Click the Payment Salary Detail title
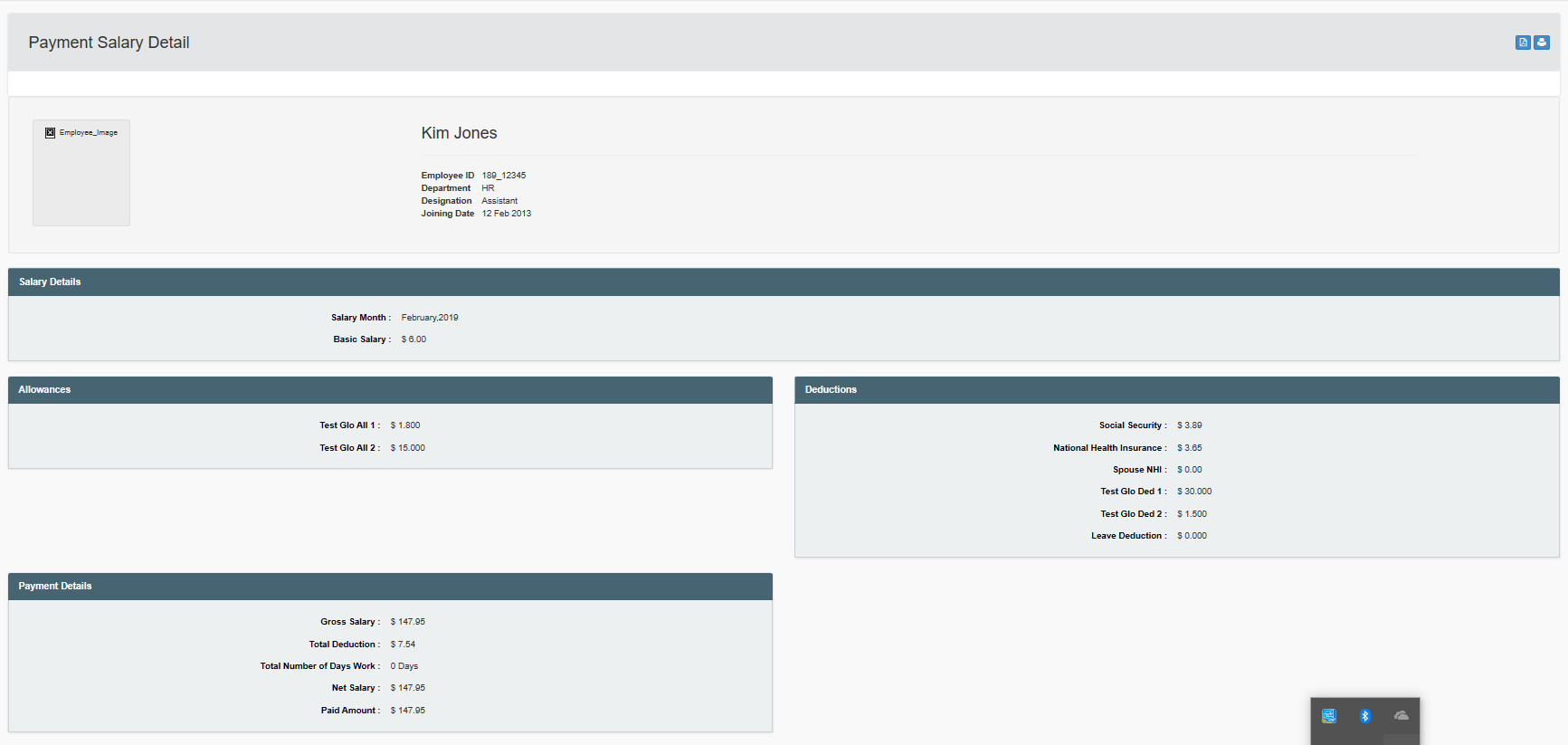1568x745 pixels. click(x=109, y=43)
